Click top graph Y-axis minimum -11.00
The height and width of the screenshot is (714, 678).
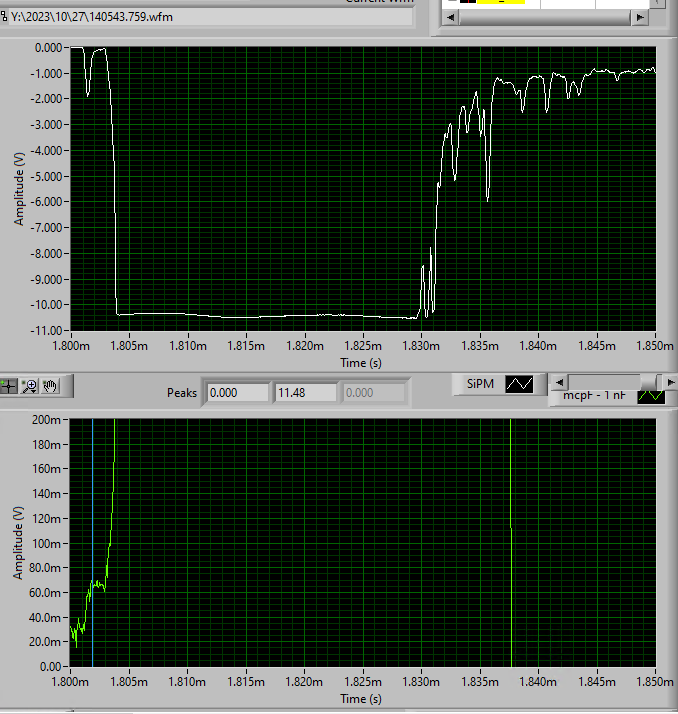(x=46, y=330)
